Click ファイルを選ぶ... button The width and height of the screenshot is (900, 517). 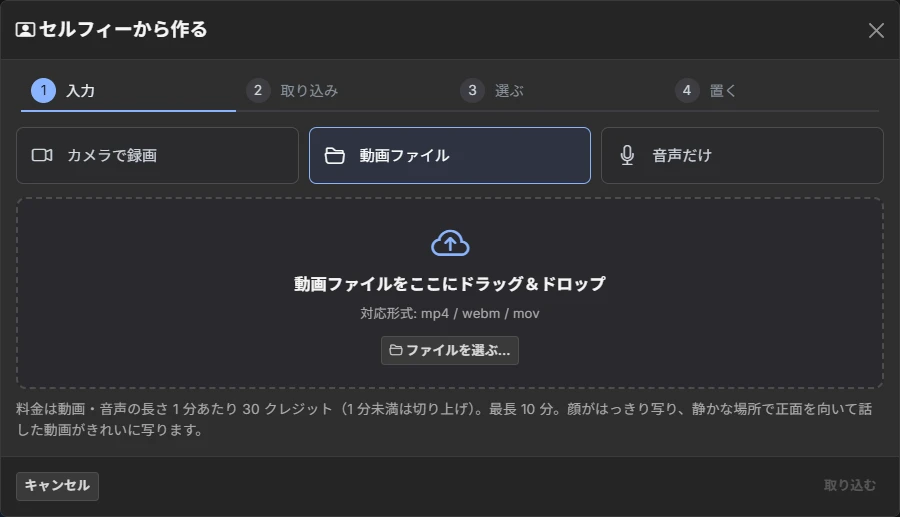pyautogui.click(x=449, y=351)
